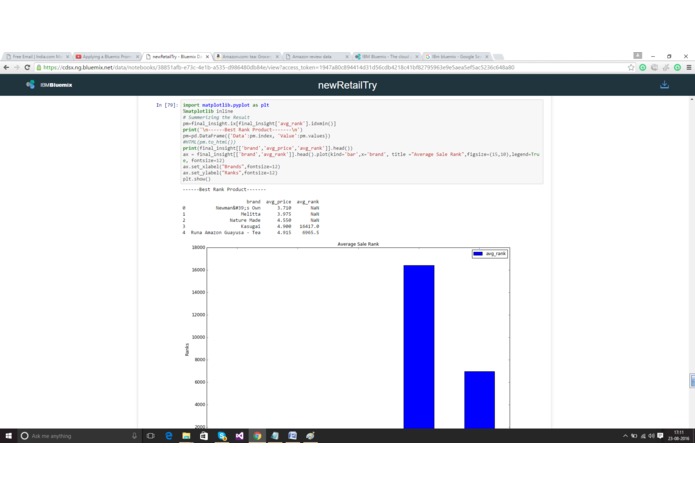Screen dimensions: 695x494
Task: Click the Melitta row in the output table
Action: coord(250,214)
